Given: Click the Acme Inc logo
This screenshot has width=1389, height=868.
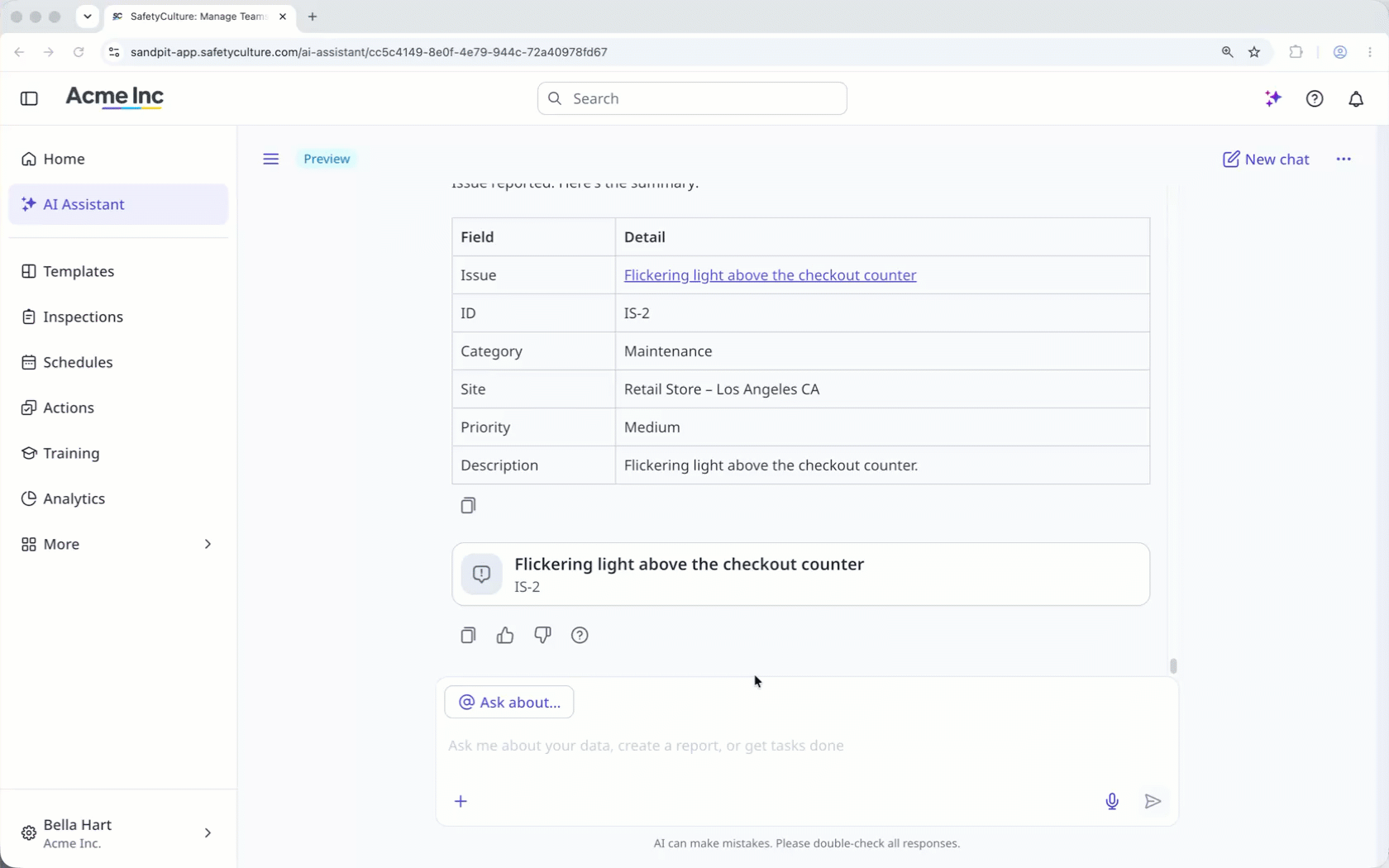Looking at the screenshot, I should 115,98.
